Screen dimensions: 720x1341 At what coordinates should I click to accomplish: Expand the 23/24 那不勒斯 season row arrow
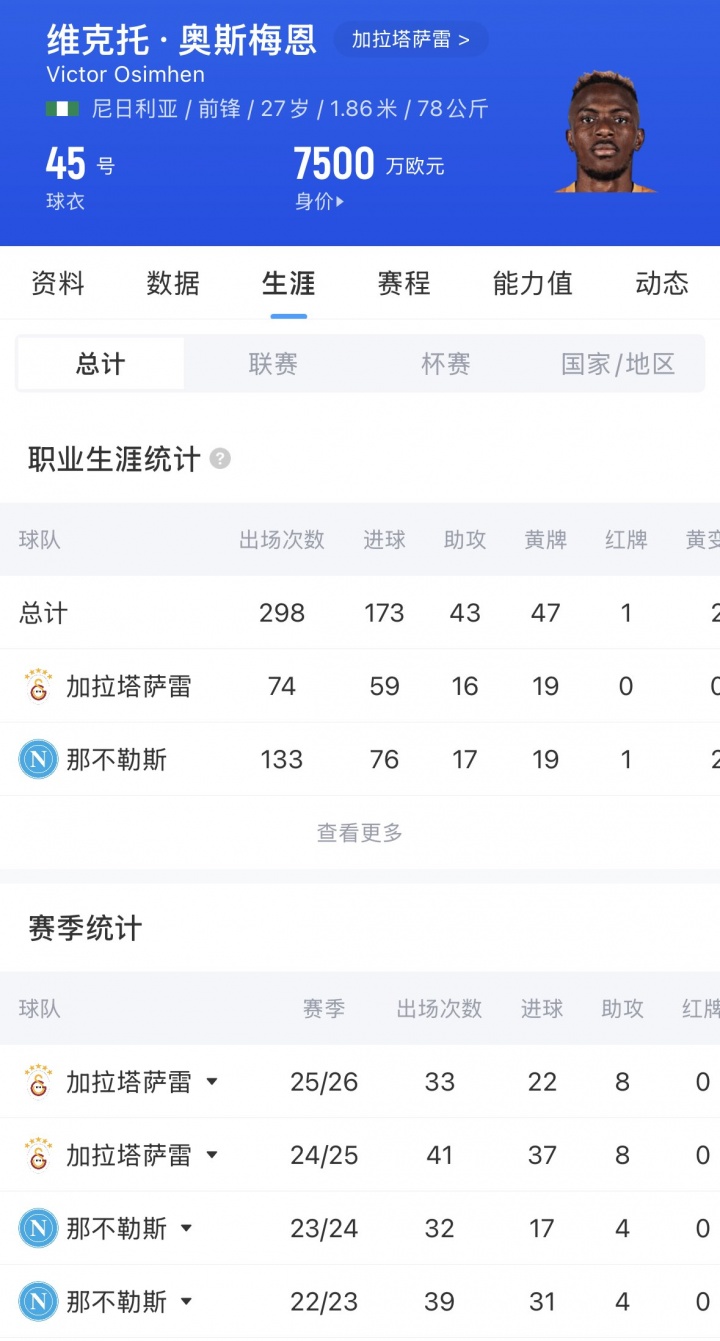coord(186,1229)
